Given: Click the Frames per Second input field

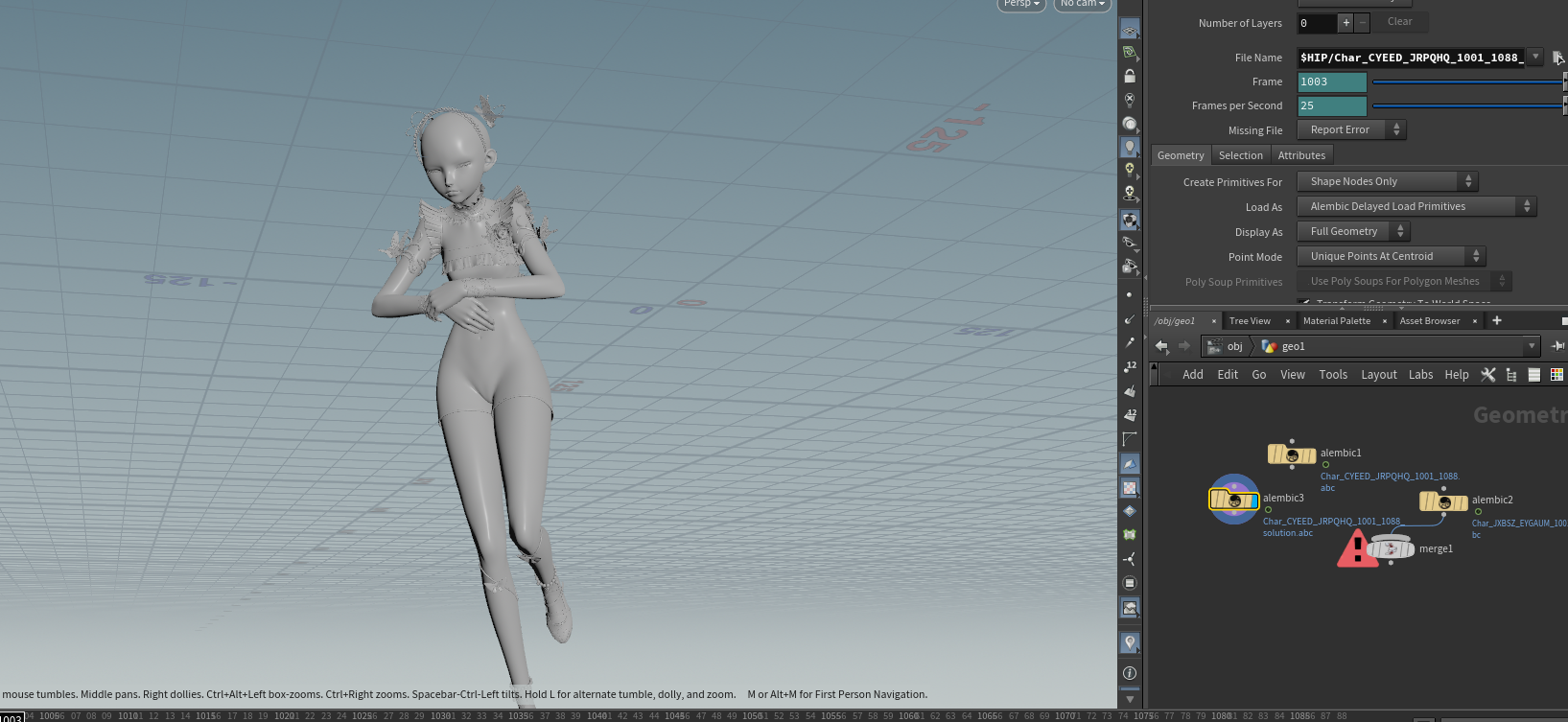Looking at the screenshot, I should 1331,105.
